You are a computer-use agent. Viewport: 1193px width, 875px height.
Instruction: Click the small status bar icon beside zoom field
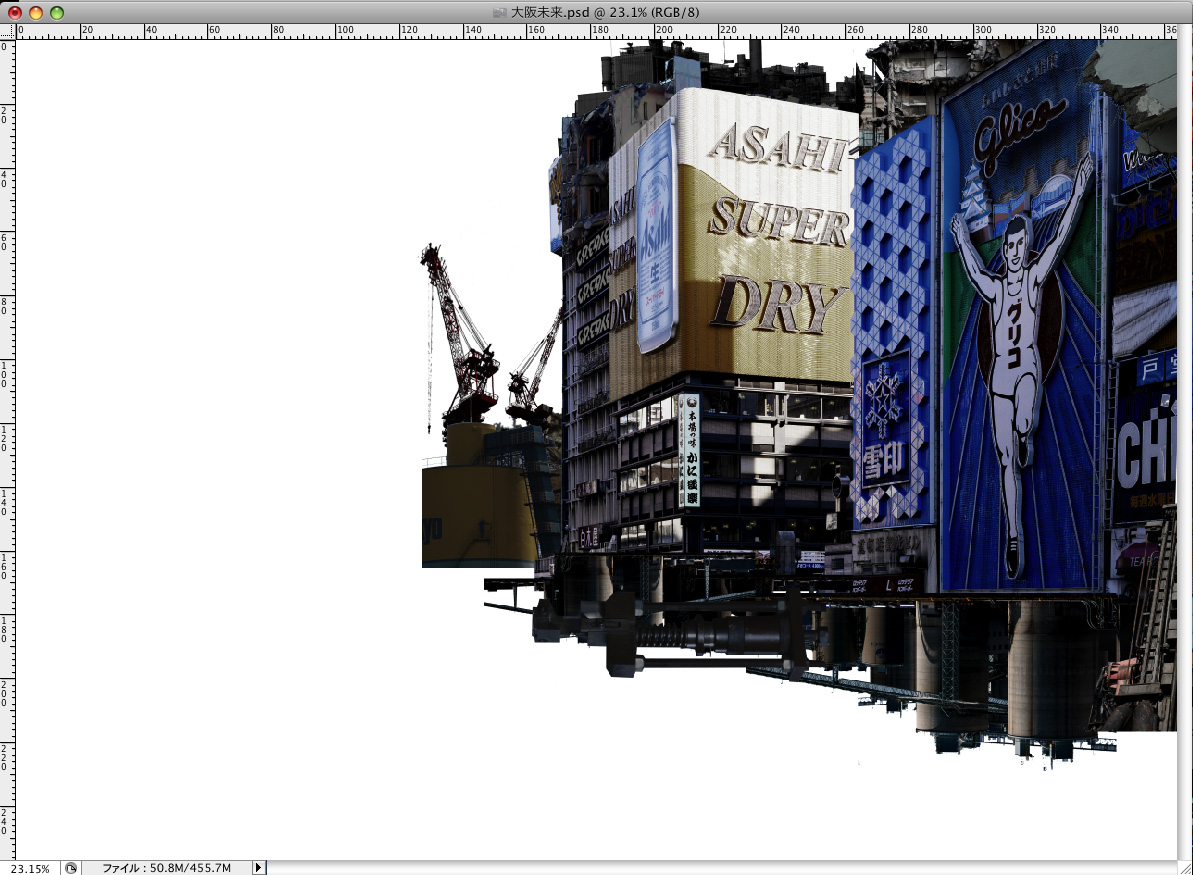click(x=71, y=868)
